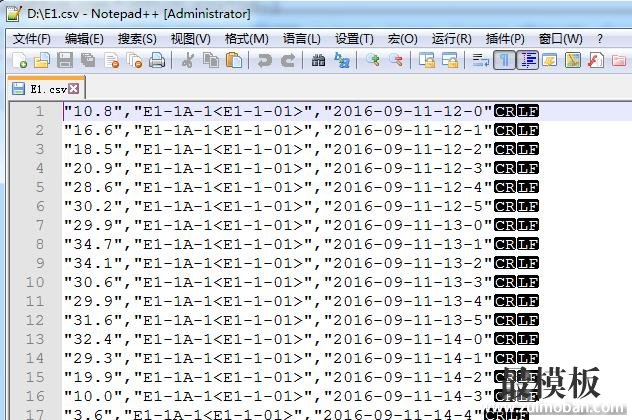Click line number 1 in margin
The height and width of the screenshot is (420, 632).
[40, 111]
